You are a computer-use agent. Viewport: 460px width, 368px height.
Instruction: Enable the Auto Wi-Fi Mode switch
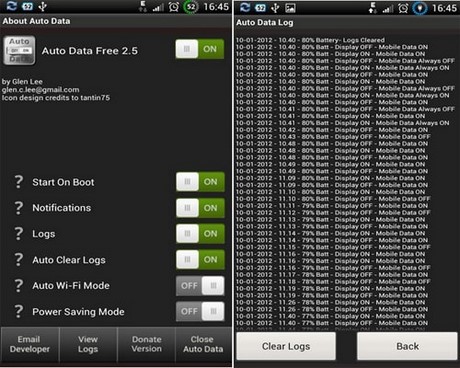(200, 286)
